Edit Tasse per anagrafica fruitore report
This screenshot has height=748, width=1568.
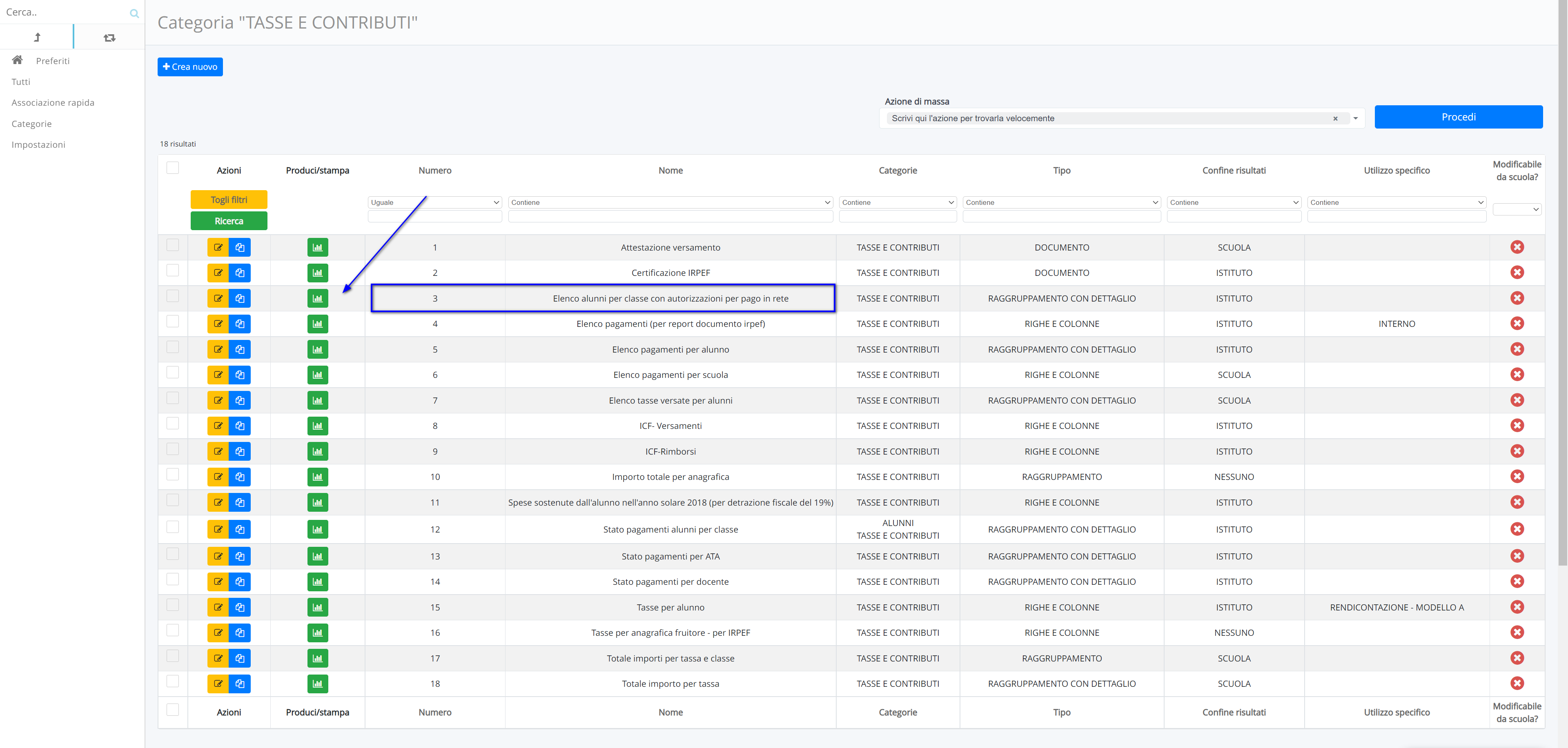coord(218,633)
